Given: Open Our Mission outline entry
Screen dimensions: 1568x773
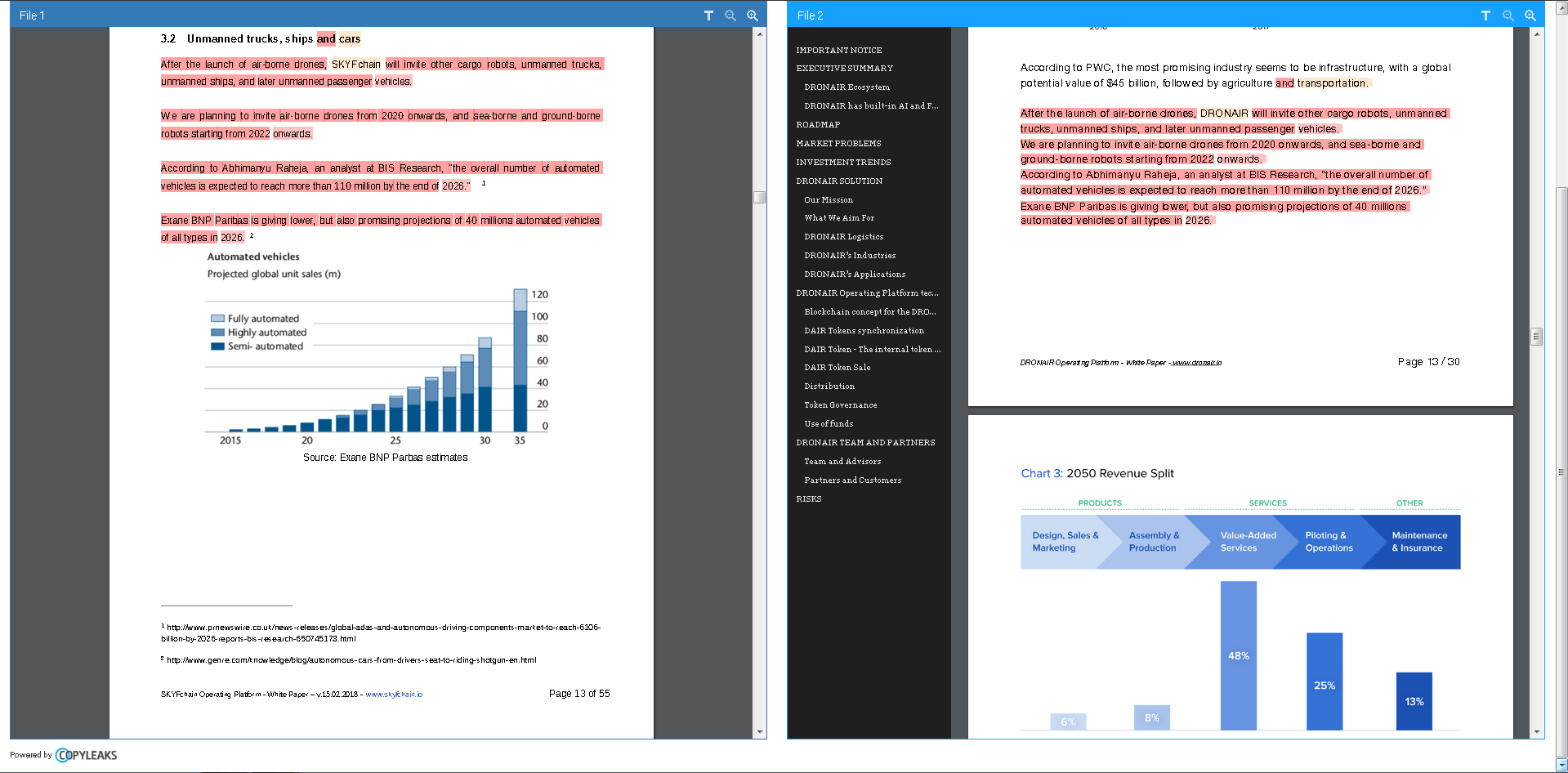Looking at the screenshot, I should [x=829, y=200].
